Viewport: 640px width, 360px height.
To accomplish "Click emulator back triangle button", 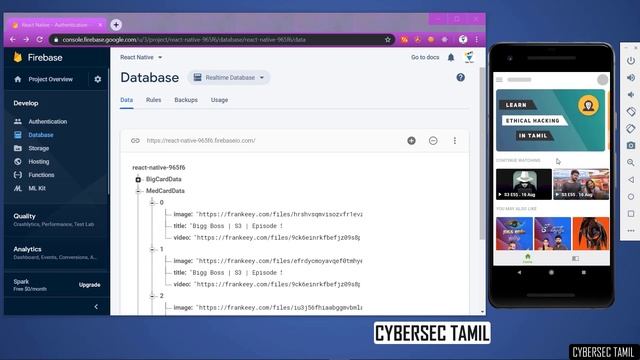I will tap(631, 180).
